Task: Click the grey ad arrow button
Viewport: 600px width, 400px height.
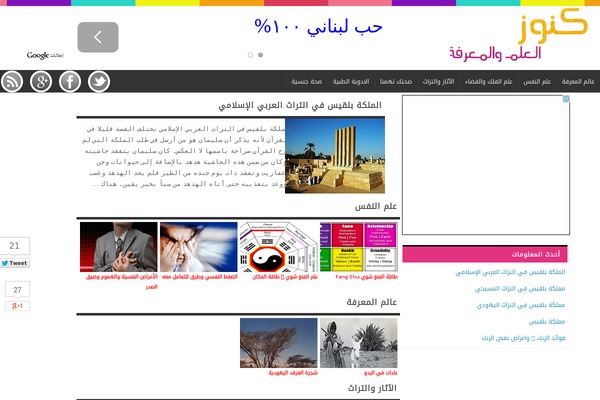Action: (x=98, y=37)
